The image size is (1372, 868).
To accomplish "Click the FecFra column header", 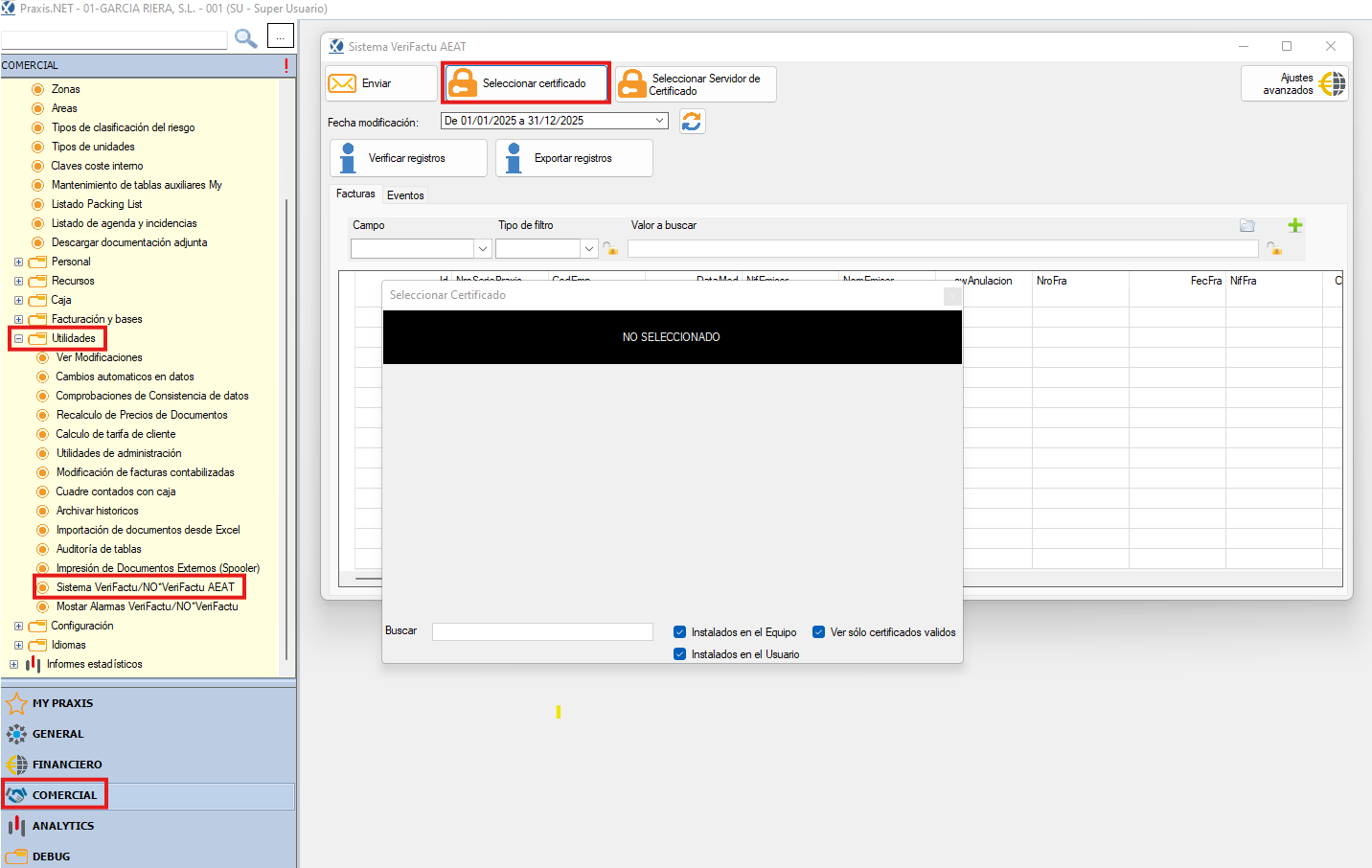I will click(x=1178, y=281).
